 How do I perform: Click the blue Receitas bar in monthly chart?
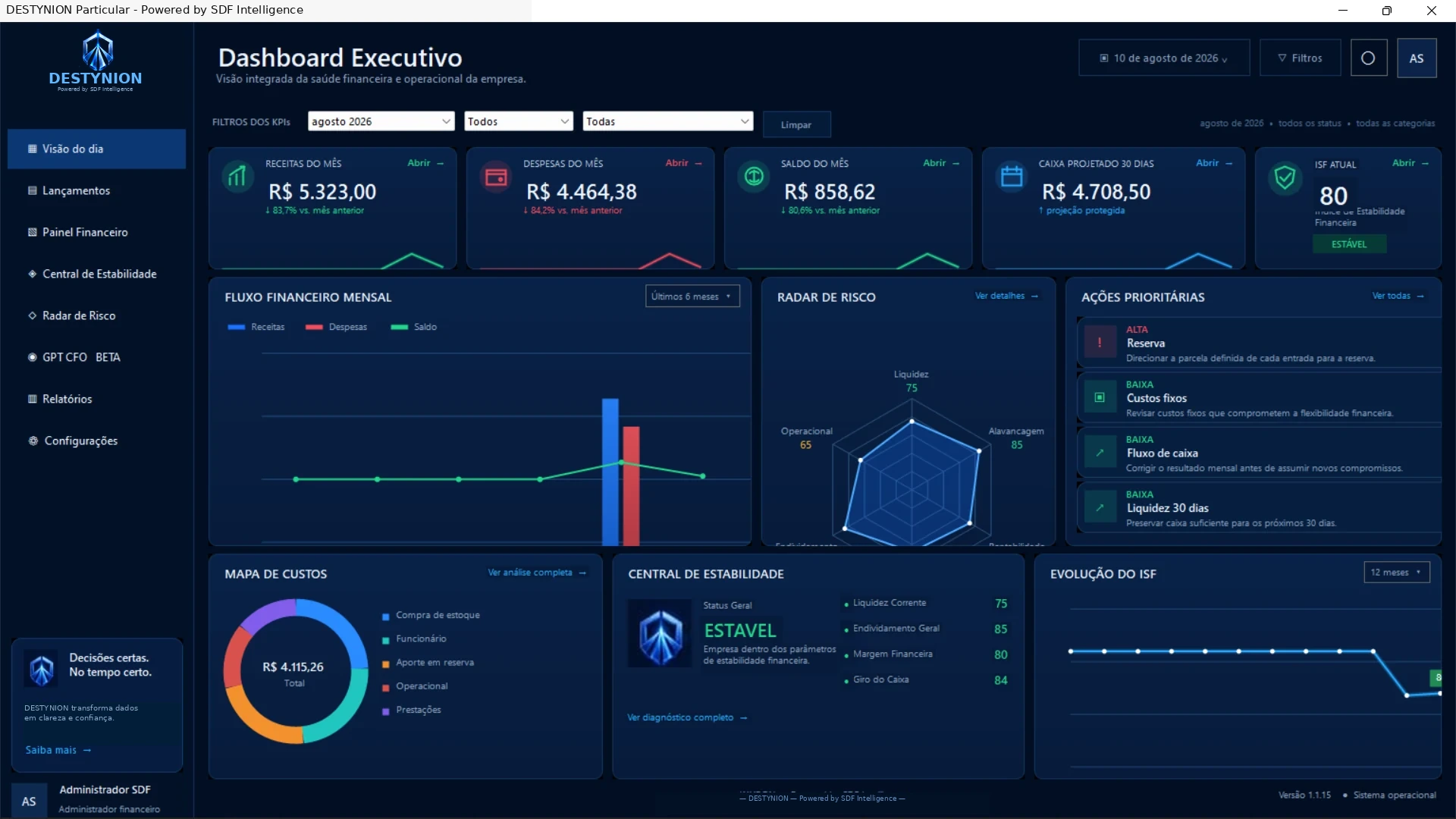pos(610,472)
